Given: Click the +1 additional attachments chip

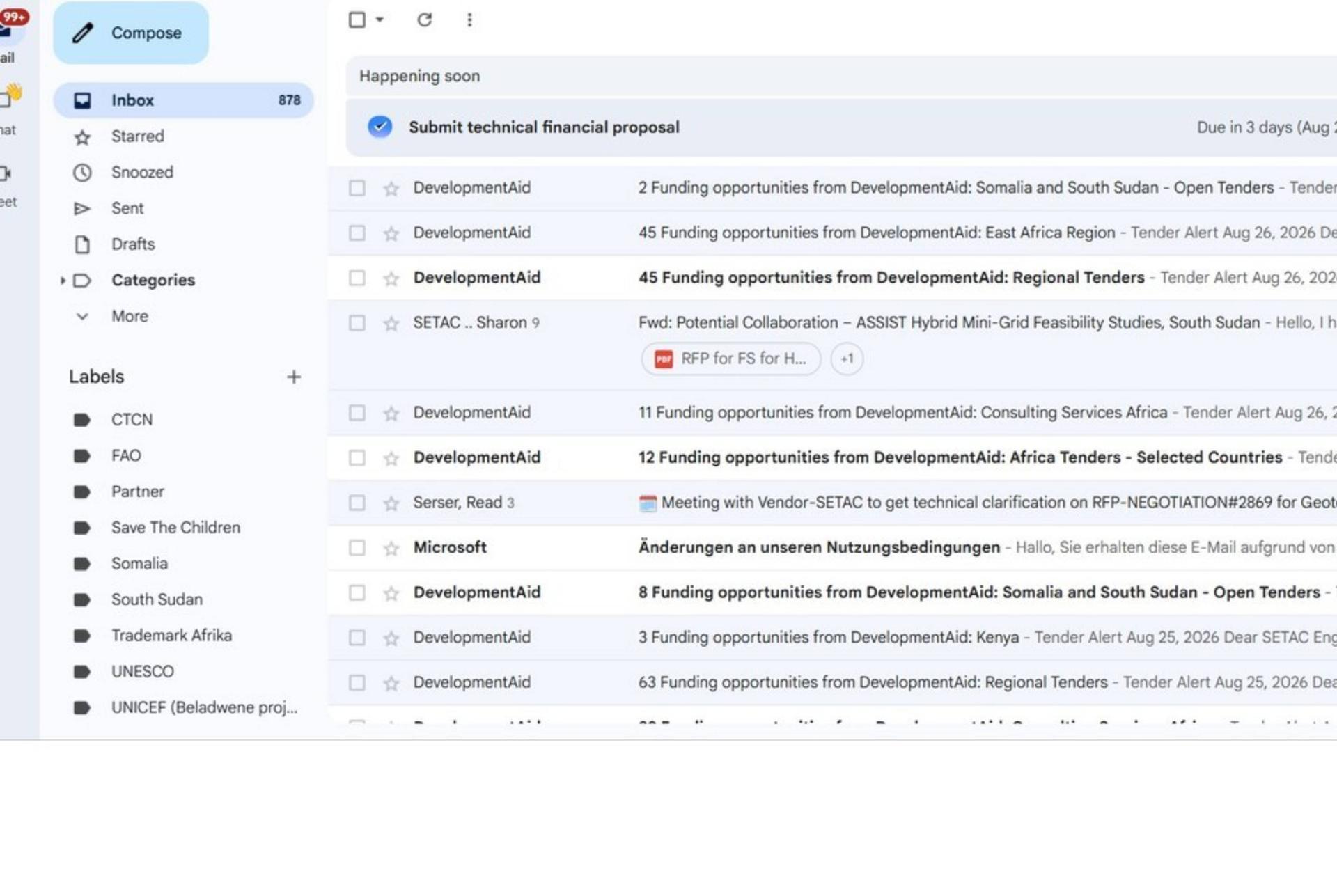Looking at the screenshot, I should point(847,359).
